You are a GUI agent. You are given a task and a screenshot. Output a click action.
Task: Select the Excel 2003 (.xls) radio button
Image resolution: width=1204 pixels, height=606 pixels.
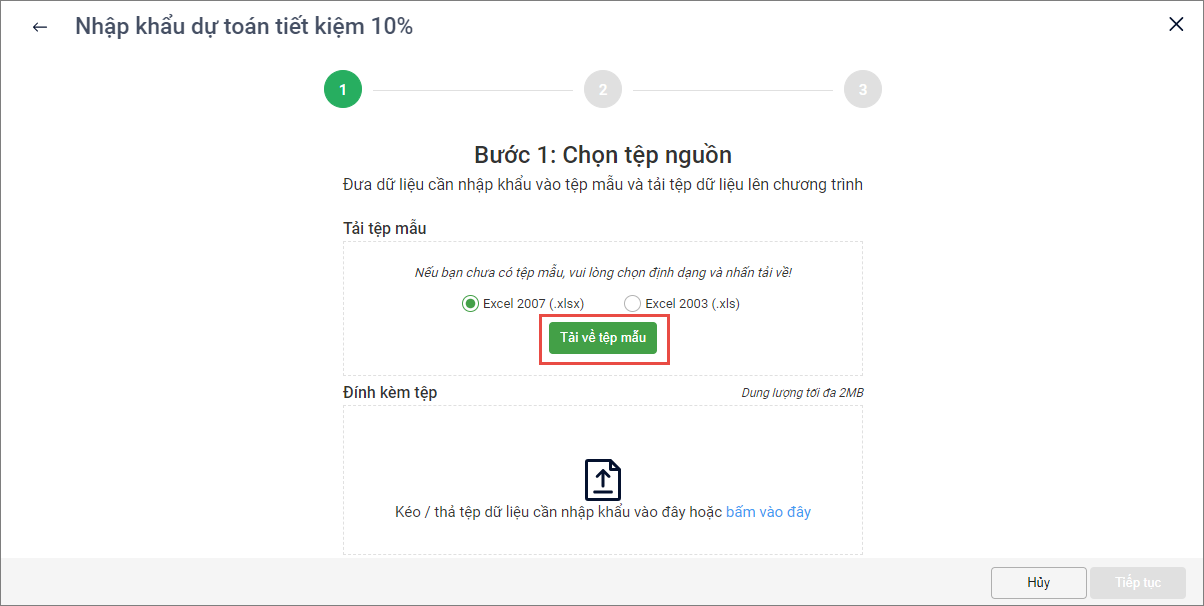pos(632,303)
